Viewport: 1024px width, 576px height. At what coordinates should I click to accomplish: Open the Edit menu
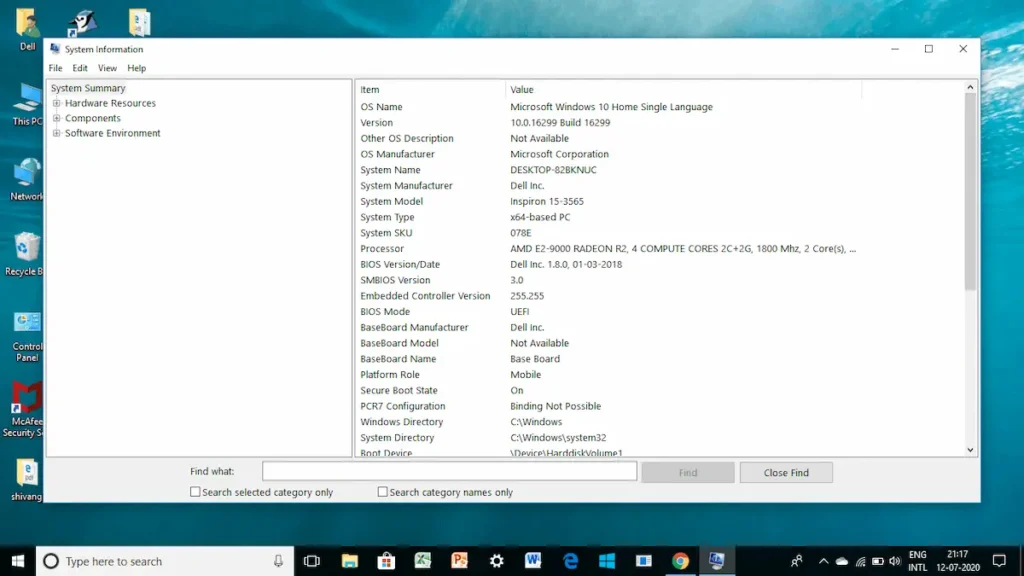pyautogui.click(x=80, y=68)
